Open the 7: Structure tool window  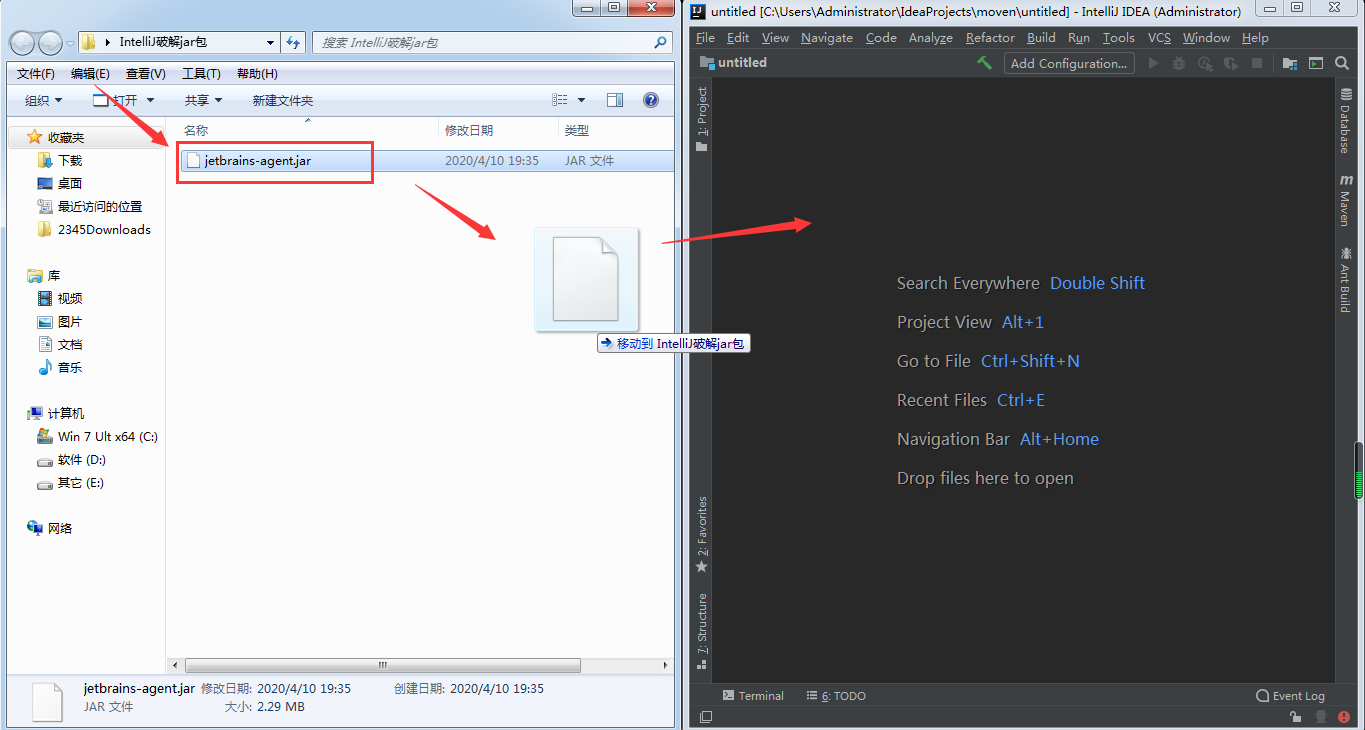(x=702, y=630)
